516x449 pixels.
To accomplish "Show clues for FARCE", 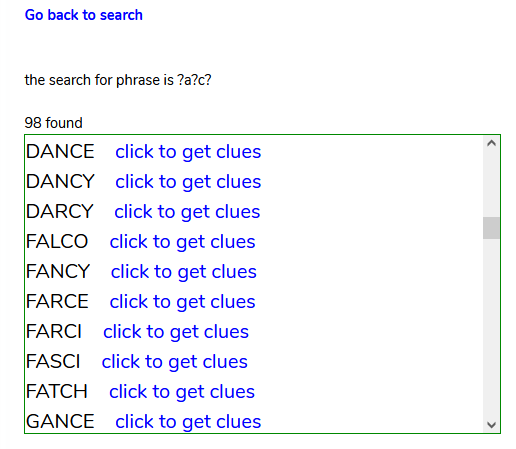I will tap(182, 302).
